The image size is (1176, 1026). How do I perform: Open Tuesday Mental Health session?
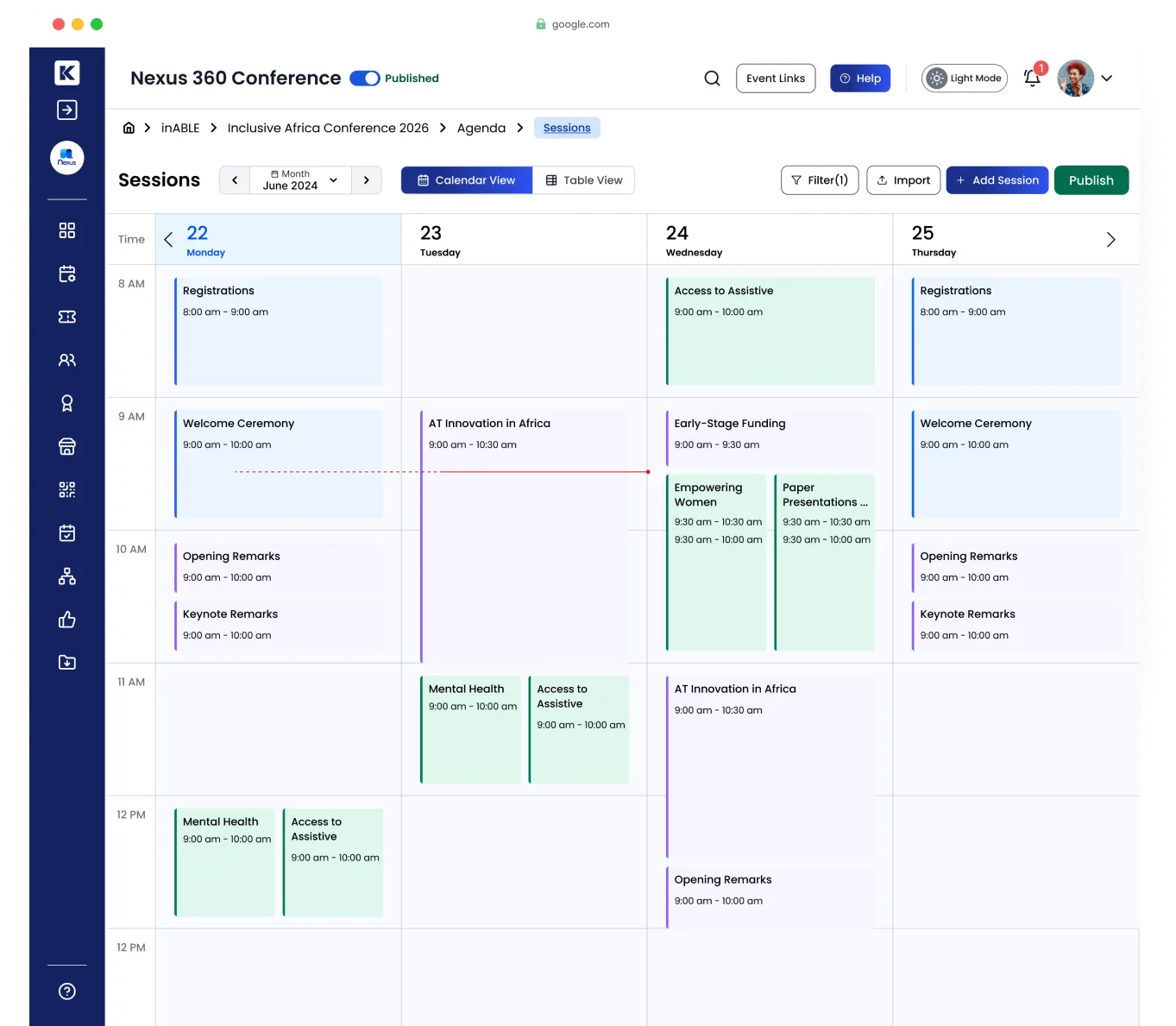tap(471, 730)
